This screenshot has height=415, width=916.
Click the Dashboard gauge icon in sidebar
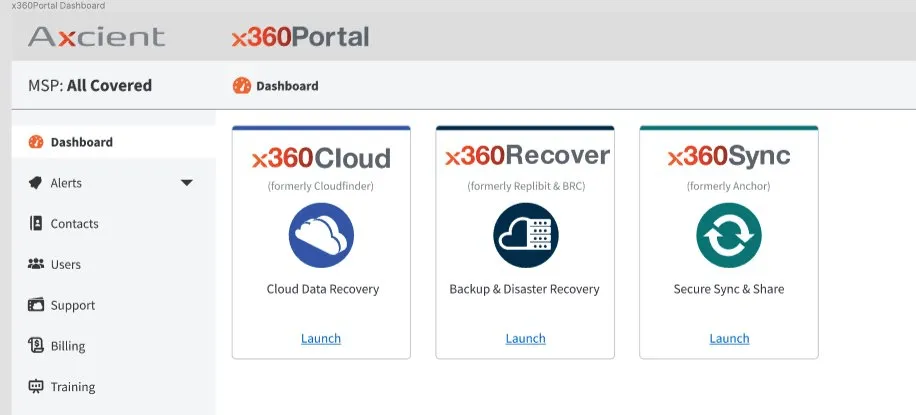[x=36, y=142]
